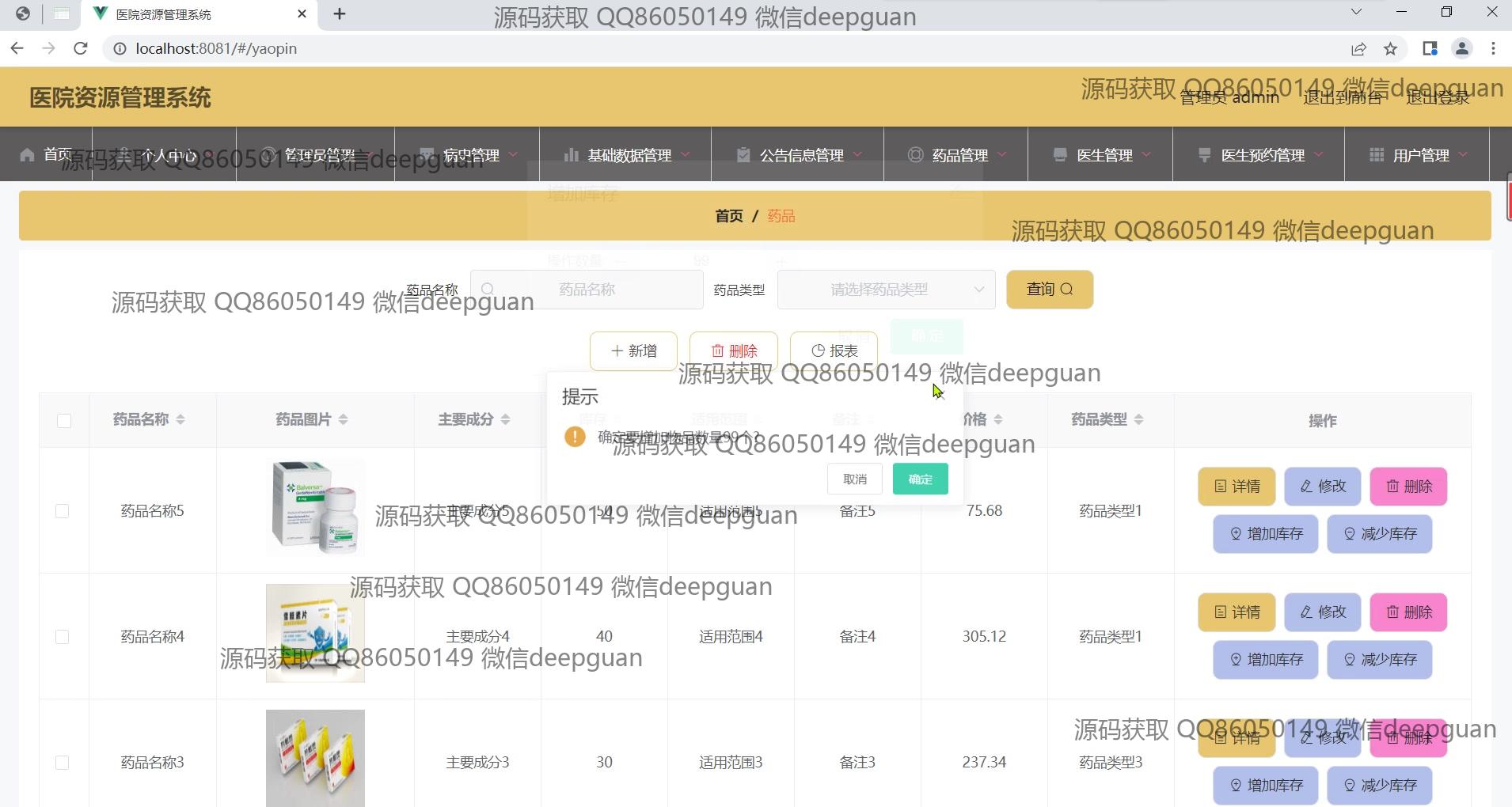Check the checkbox for 药品名称4 row

[x=63, y=637]
